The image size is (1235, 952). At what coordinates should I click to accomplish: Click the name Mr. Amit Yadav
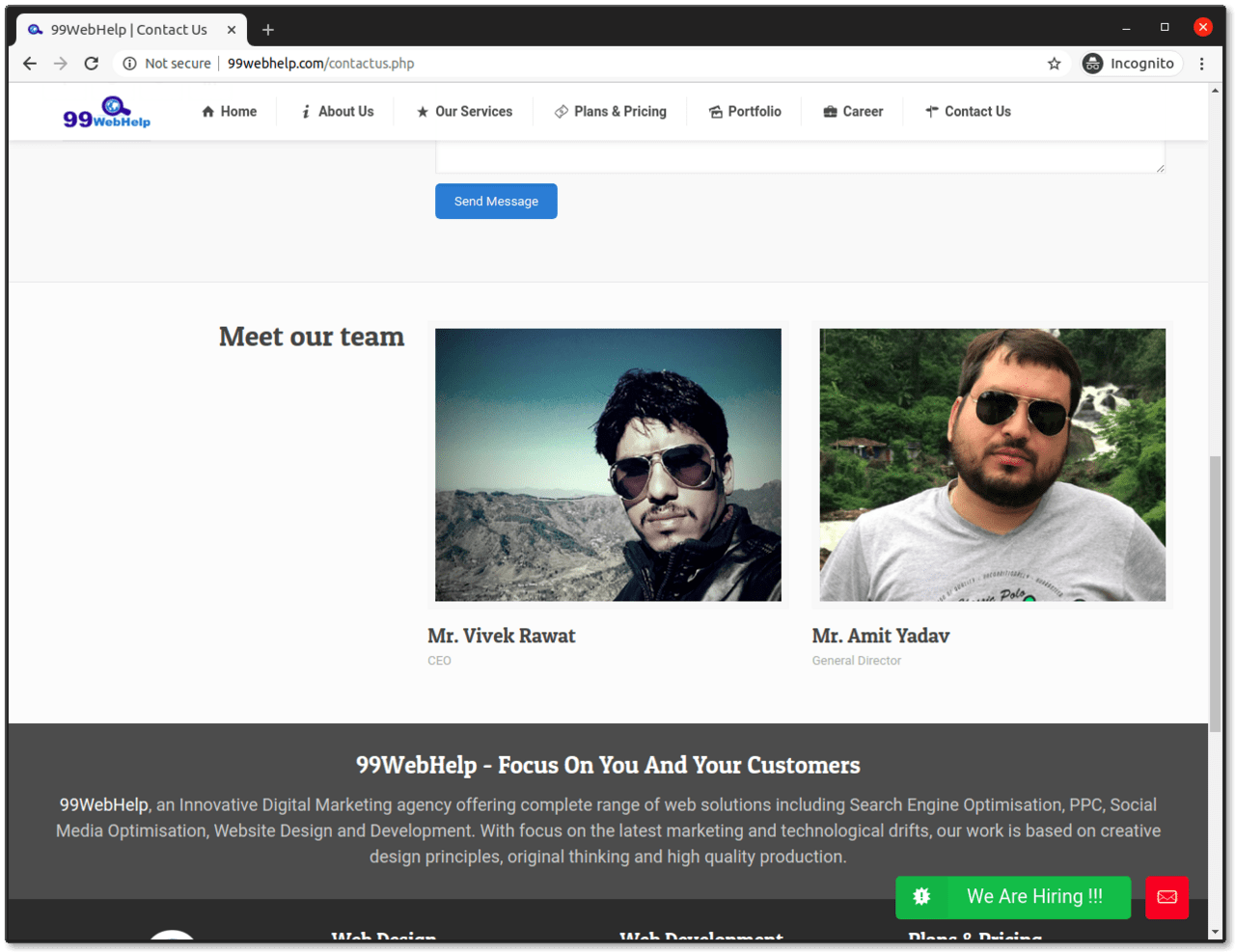(881, 636)
